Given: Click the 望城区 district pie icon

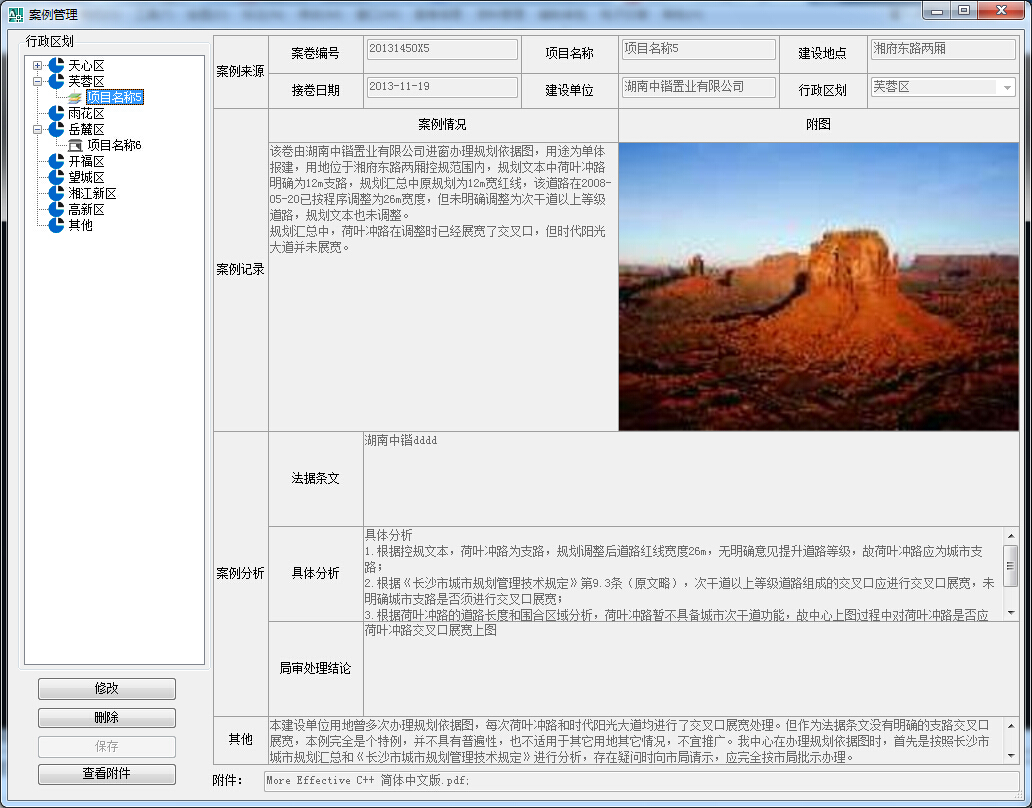Looking at the screenshot, I should coord(57,177).
